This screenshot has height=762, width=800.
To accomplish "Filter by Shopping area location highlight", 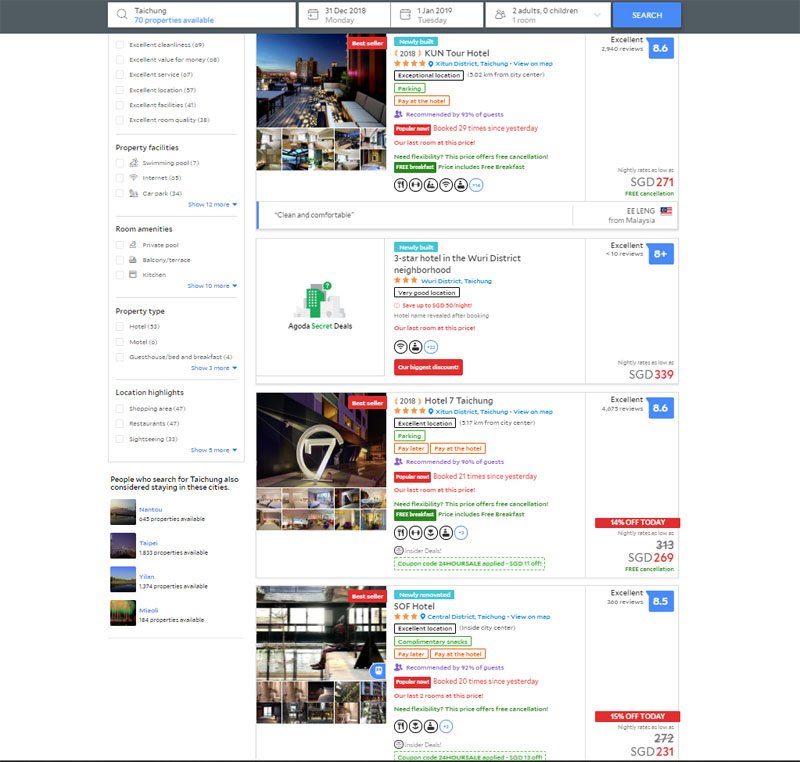I will click(x=119, y=409).
